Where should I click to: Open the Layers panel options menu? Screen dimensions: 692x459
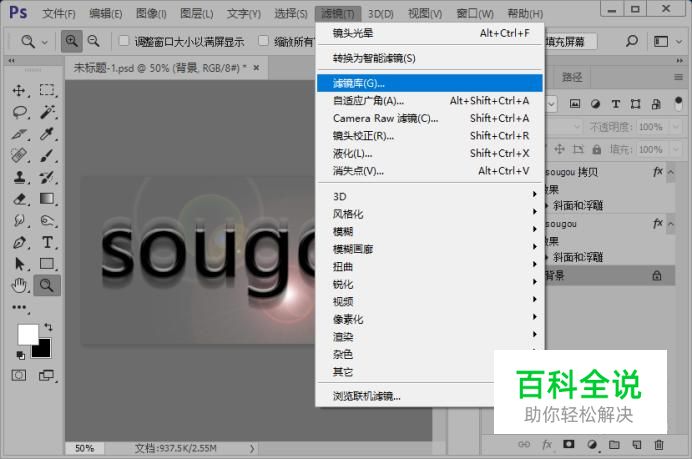678,77
